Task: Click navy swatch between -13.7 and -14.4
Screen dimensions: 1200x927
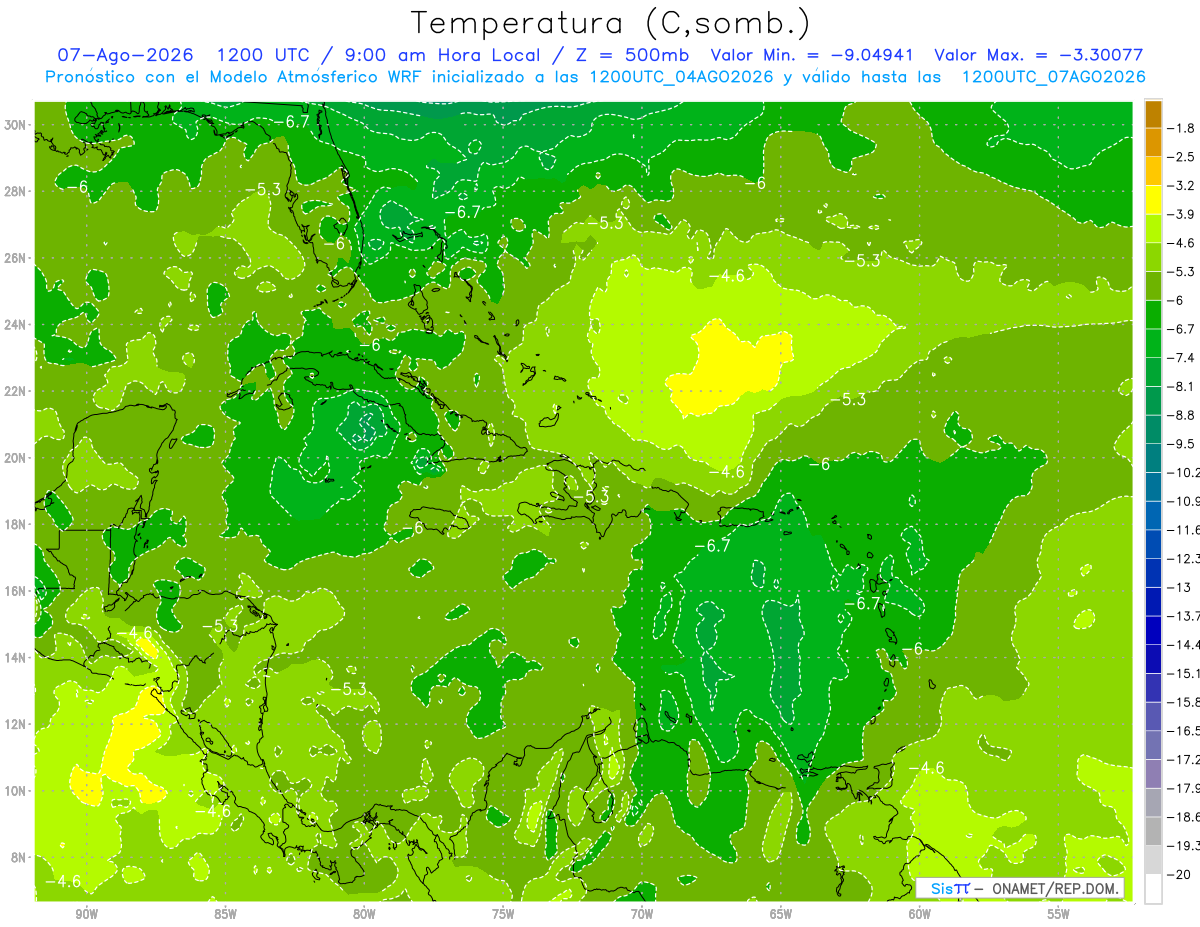Action: coord(1153,630)
